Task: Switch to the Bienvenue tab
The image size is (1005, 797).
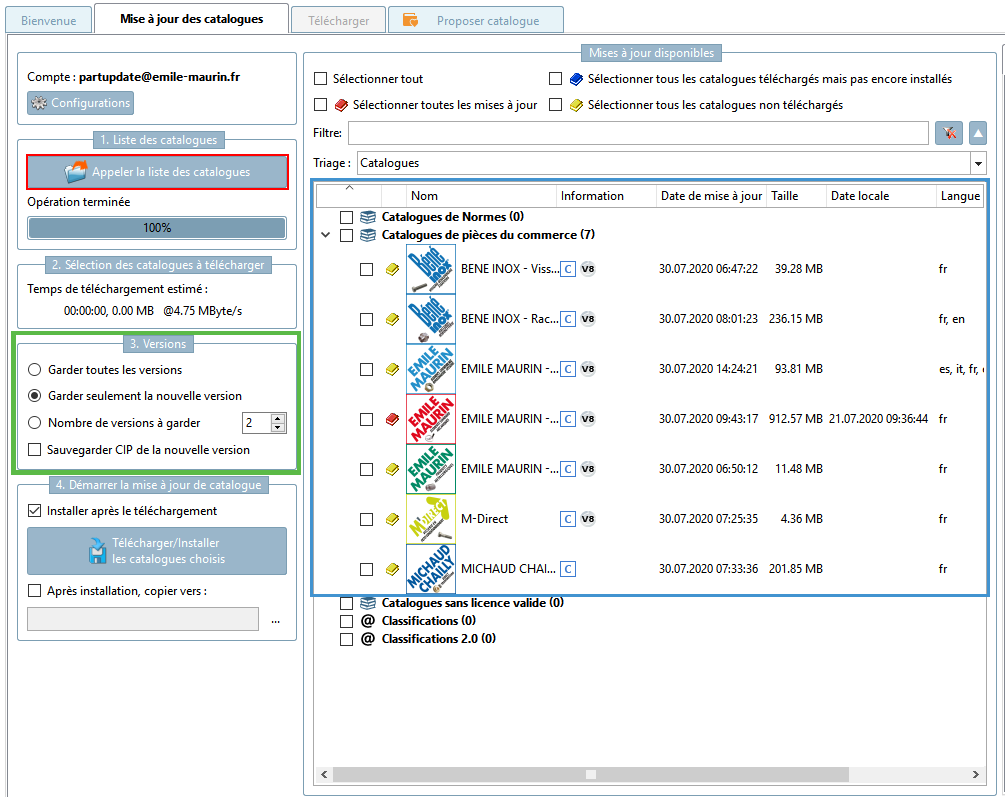Action: [49, 21]
